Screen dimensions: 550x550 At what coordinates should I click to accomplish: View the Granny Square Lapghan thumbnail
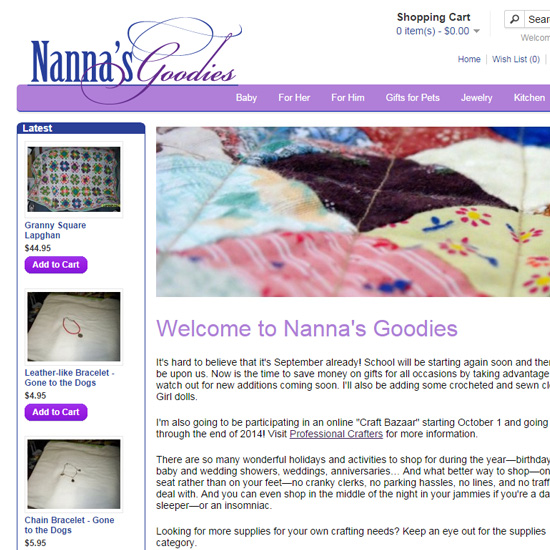pyautogui.click(x=74, y=179)
